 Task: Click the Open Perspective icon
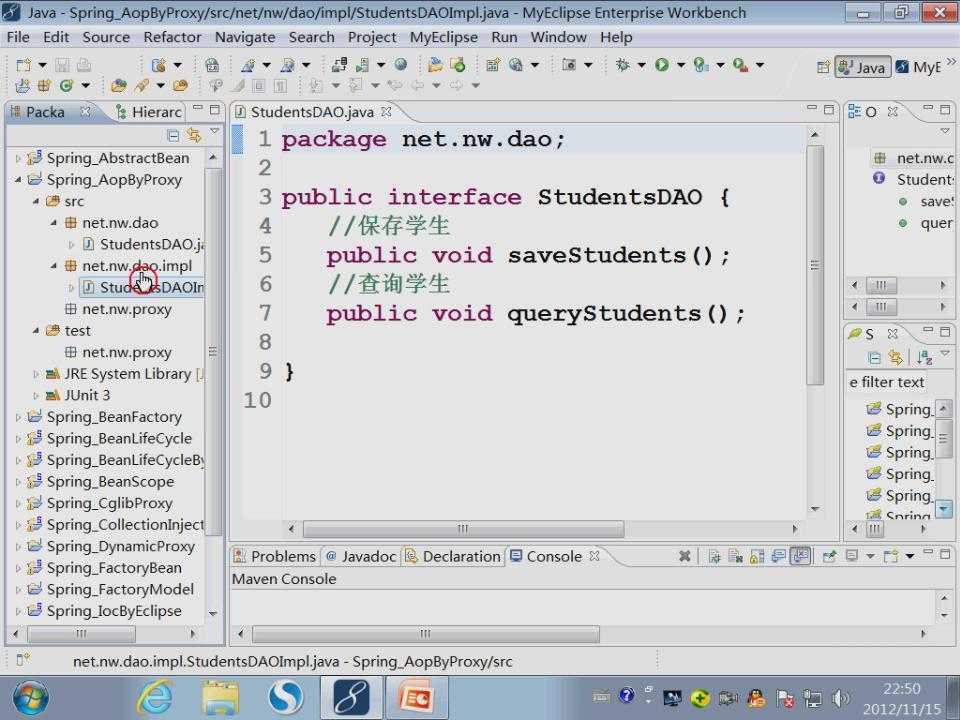coord(823,67)
